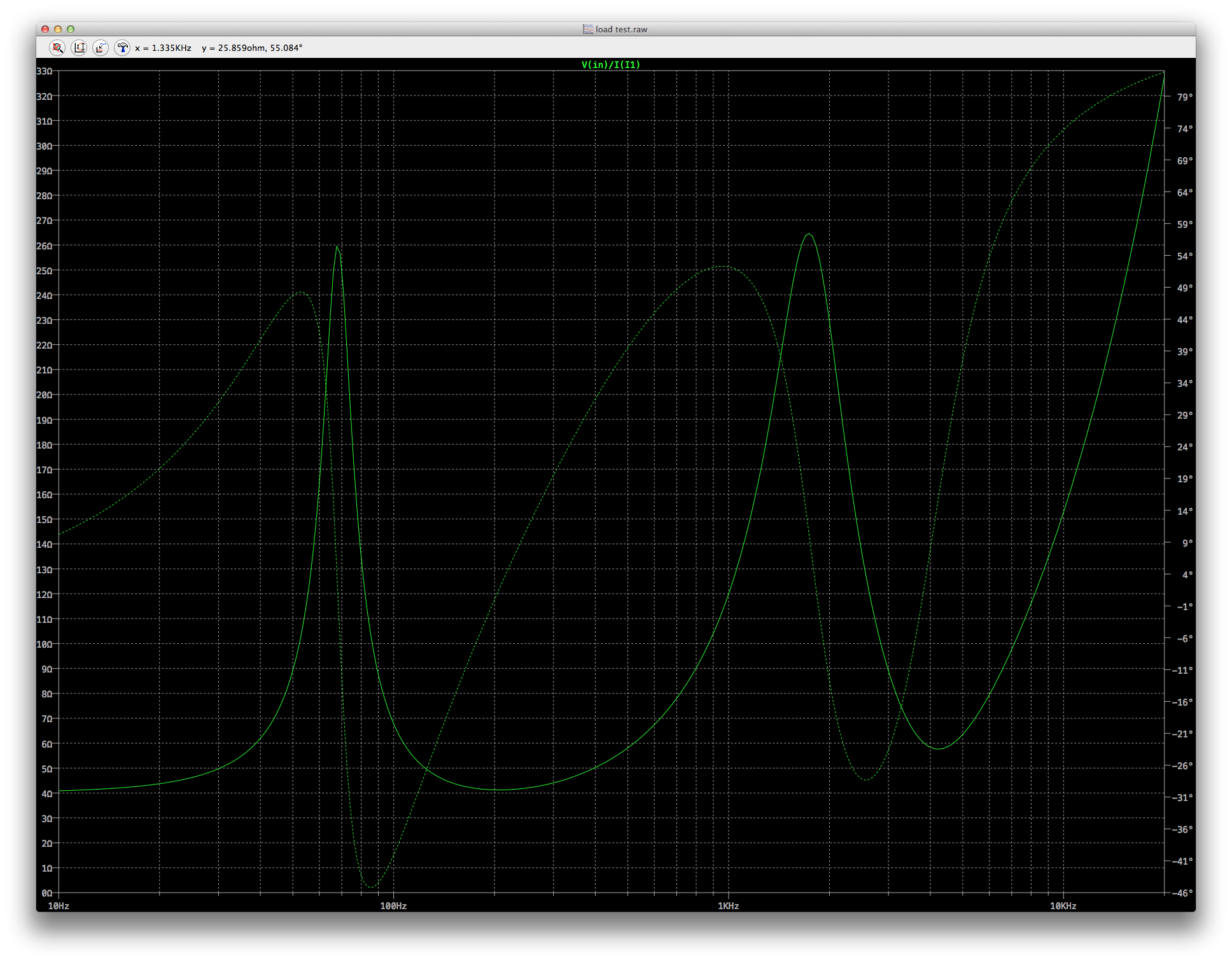This screenshot has height=962, width=1232.
Task: Open control panel via the hammer icon
Action: [x=122, y=48]
